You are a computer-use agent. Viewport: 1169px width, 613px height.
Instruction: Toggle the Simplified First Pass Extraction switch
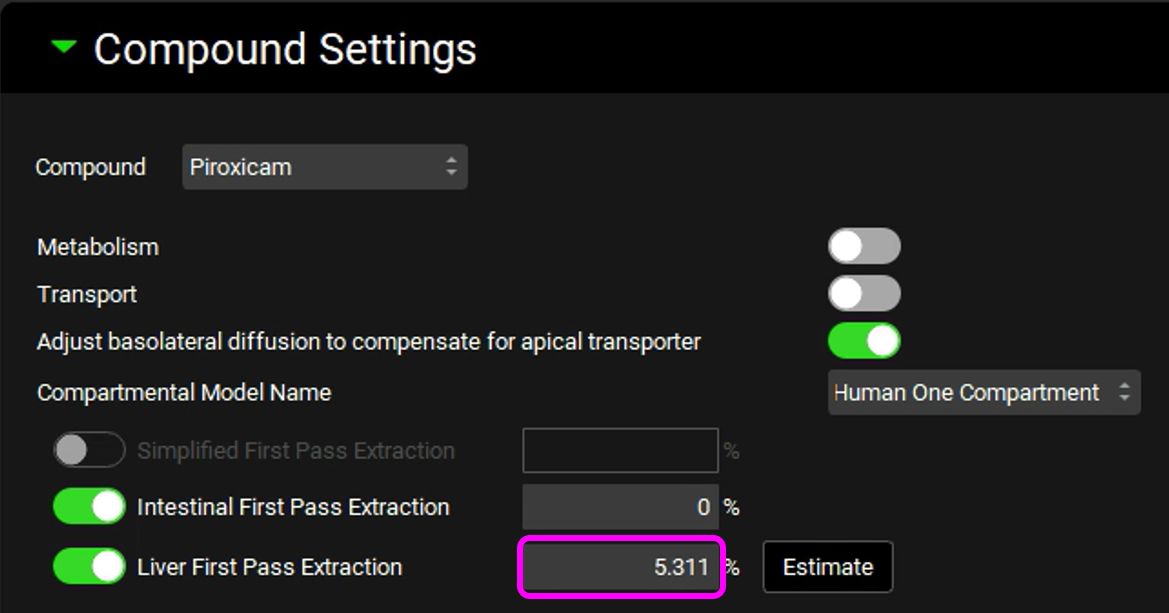pyautogui.click(x=89, y=451)
